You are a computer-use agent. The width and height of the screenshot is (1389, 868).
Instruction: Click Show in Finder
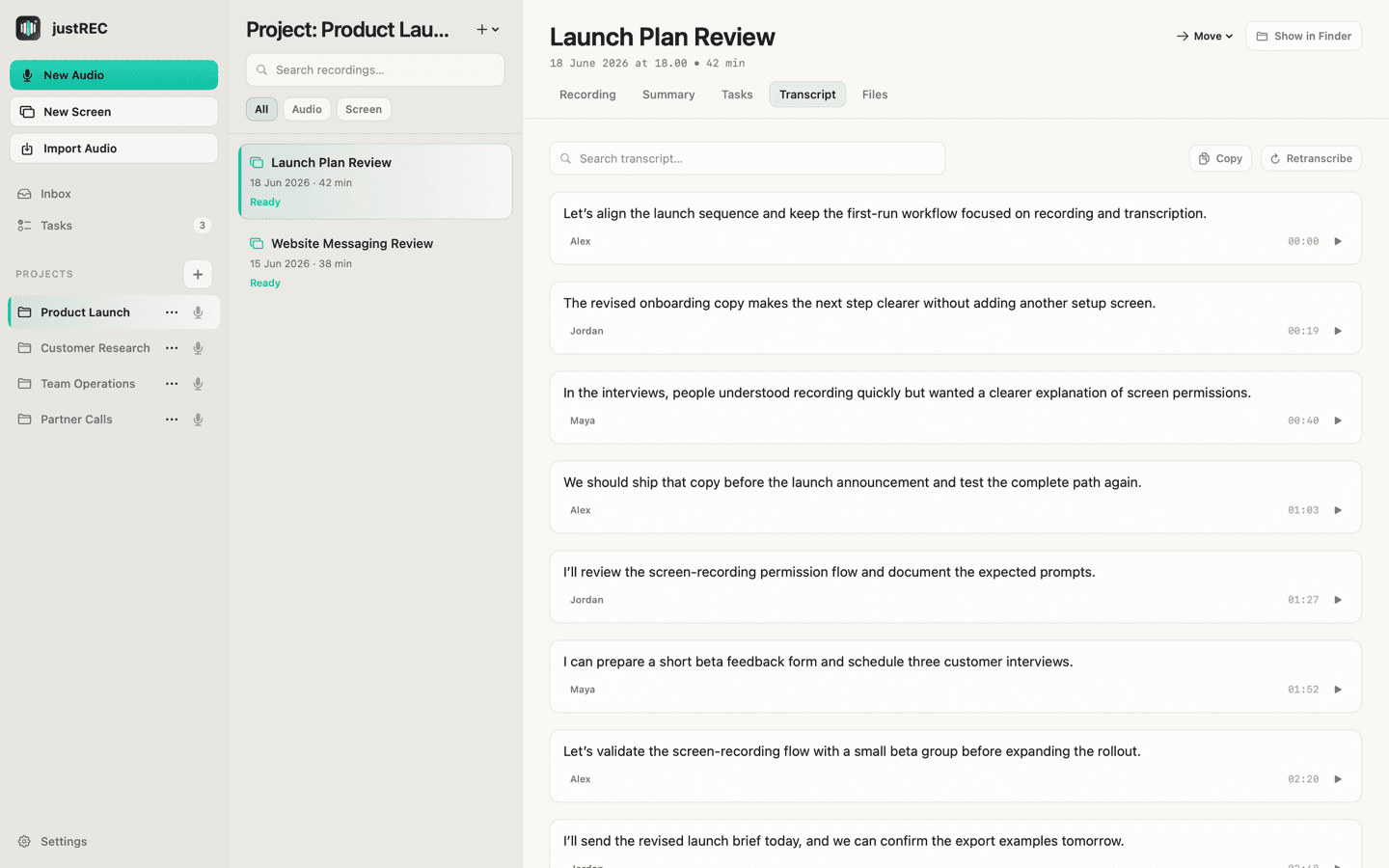coord(1303,37)
